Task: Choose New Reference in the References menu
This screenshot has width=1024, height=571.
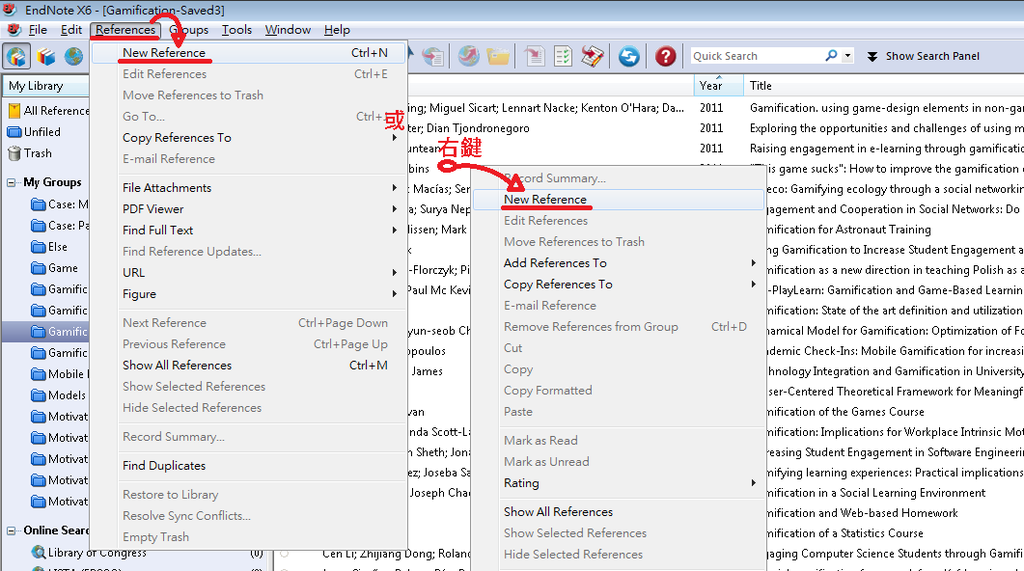Action: tap(249, 53)
